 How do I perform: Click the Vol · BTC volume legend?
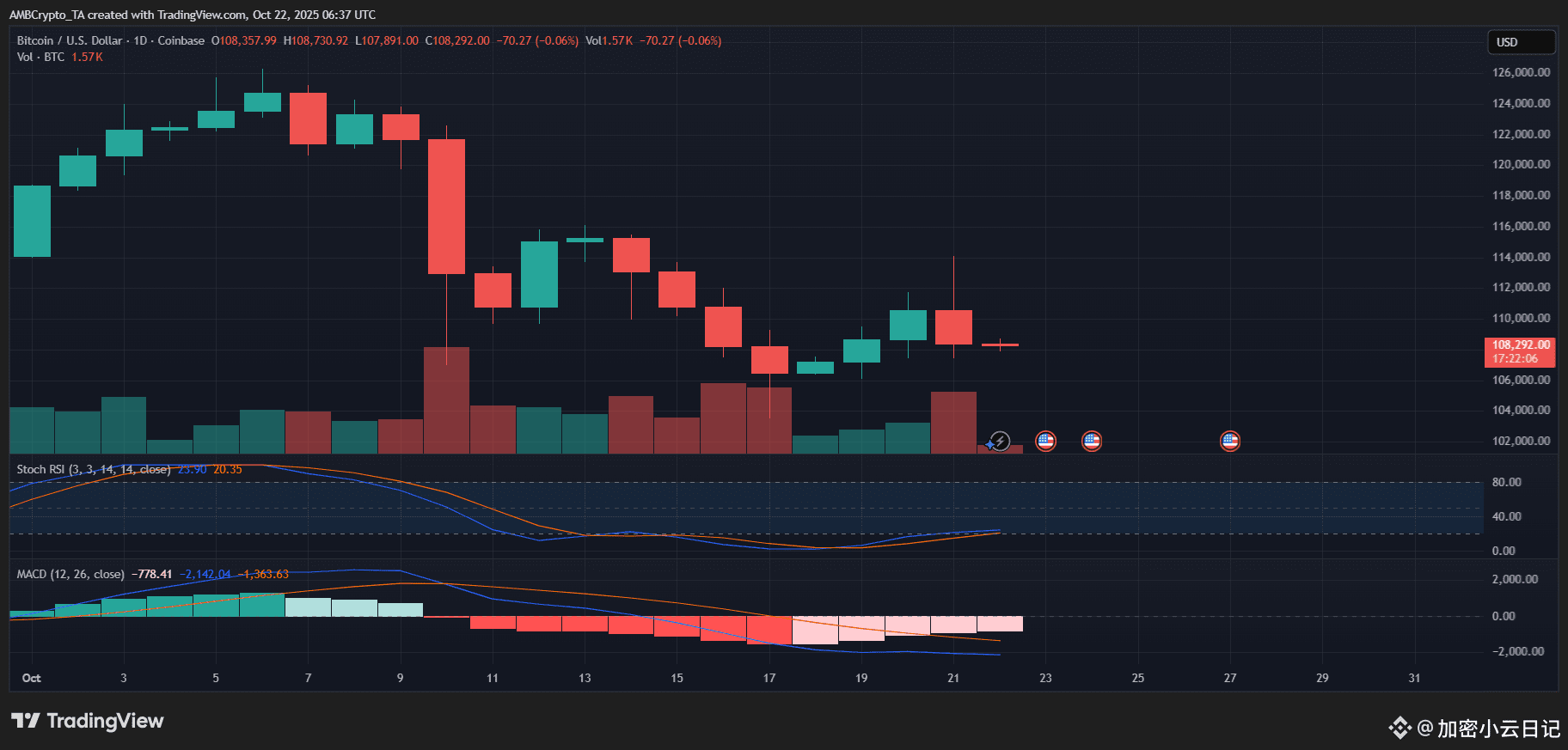tap(40, 57)
